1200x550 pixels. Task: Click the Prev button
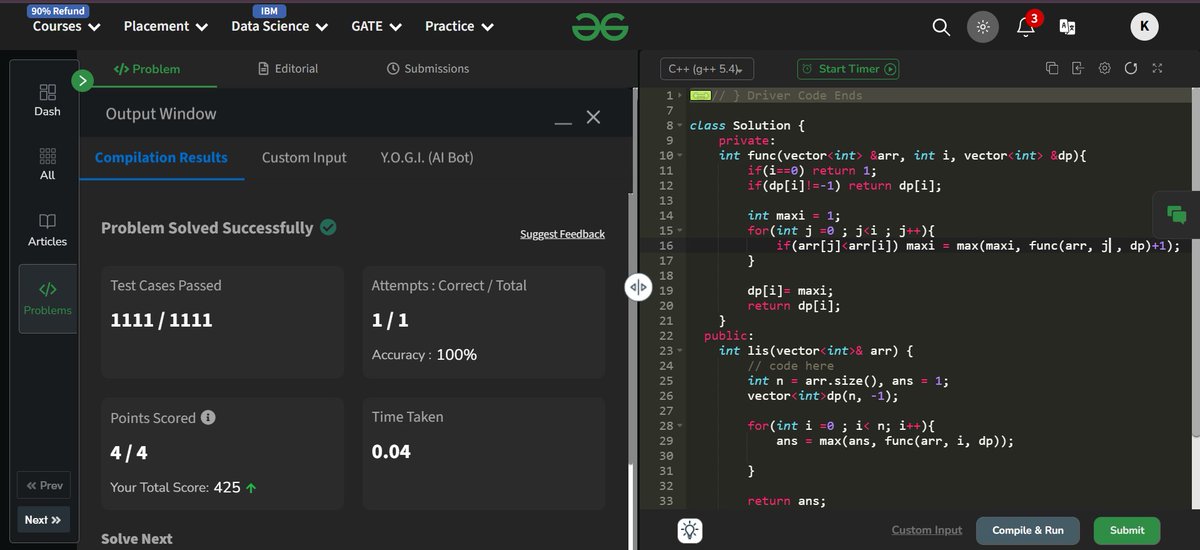click(45, 486)
